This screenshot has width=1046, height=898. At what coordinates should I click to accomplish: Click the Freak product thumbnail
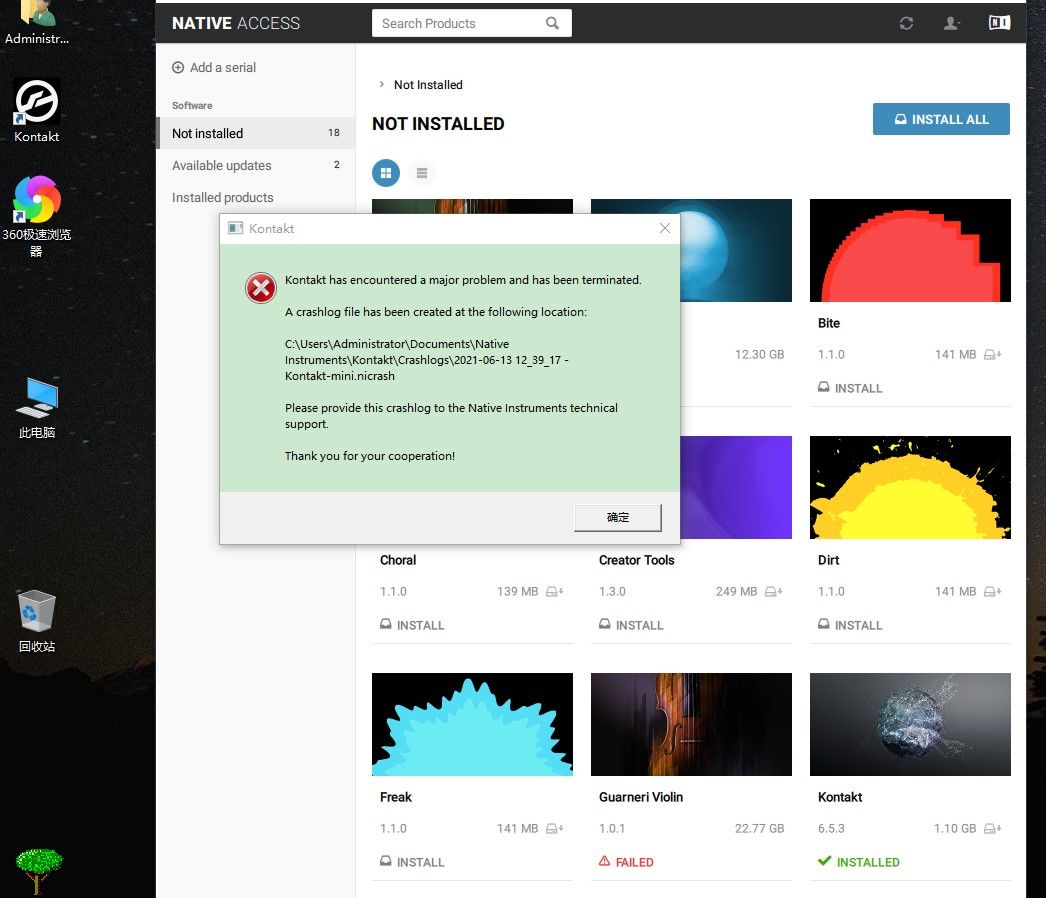tap(472, 724)
